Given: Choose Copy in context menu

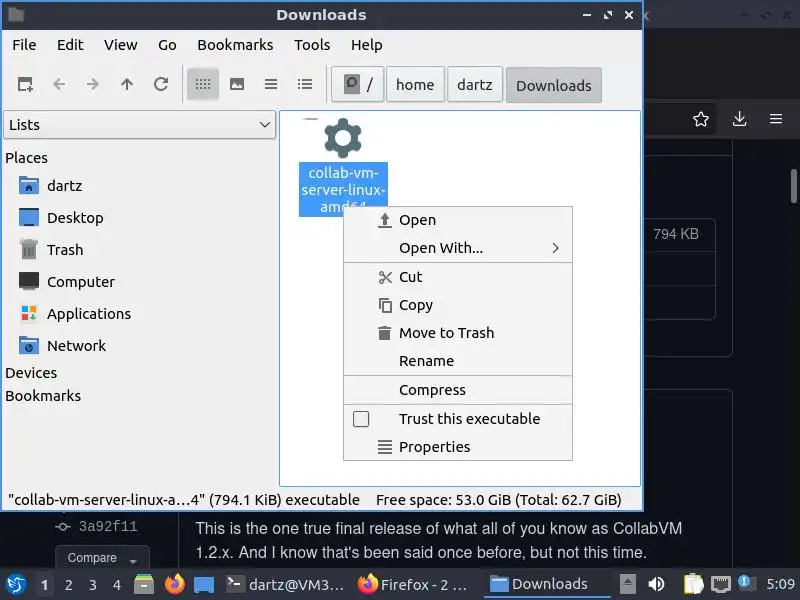Looking at the screenshot, I should 458,305.
